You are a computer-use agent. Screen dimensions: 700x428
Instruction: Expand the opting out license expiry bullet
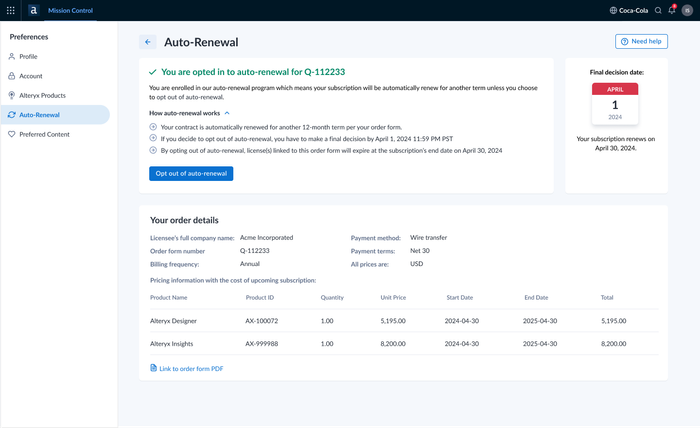pyautogui.click(x=153, y=150)
